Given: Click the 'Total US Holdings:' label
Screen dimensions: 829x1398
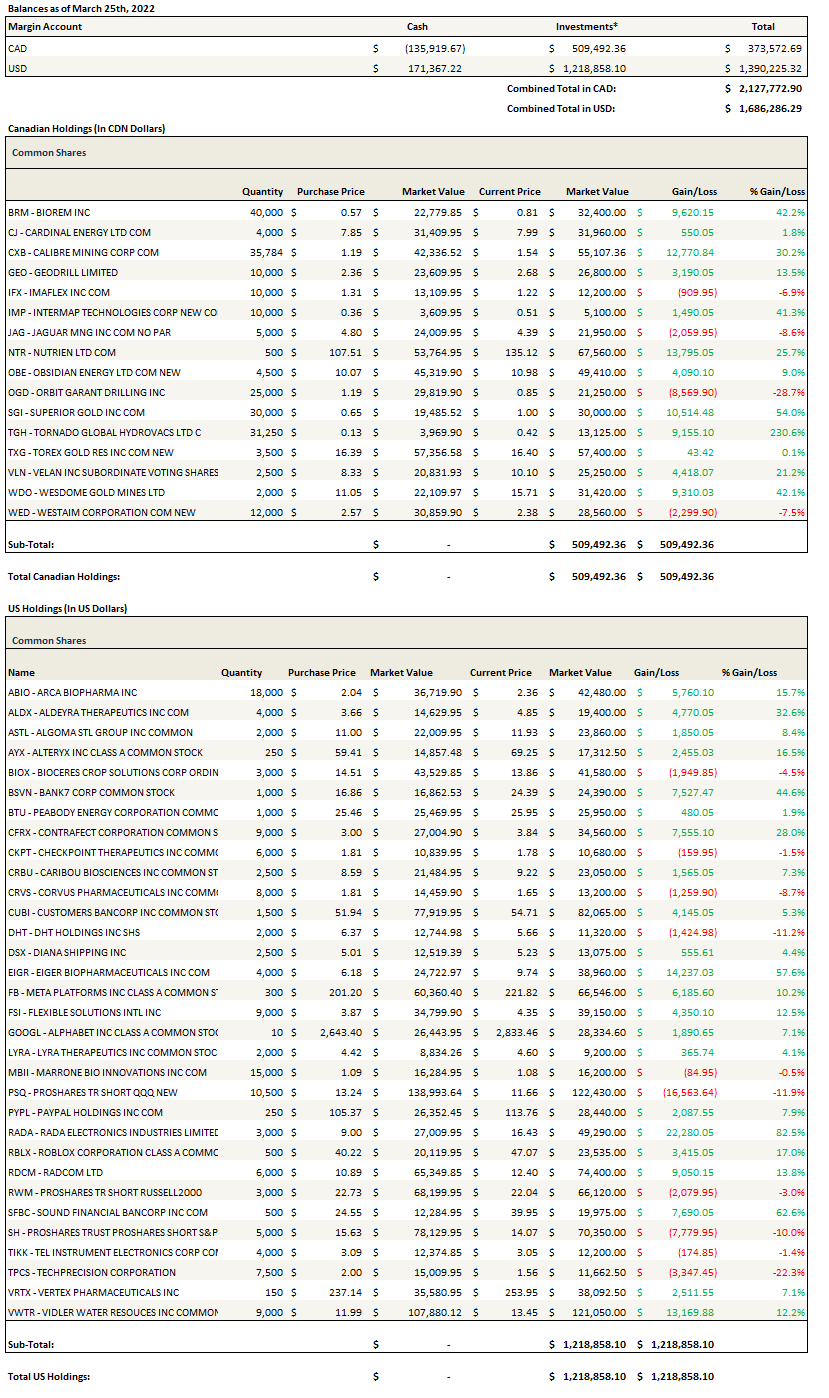Looking at the screenshot, I should [x=49, y=1376].
